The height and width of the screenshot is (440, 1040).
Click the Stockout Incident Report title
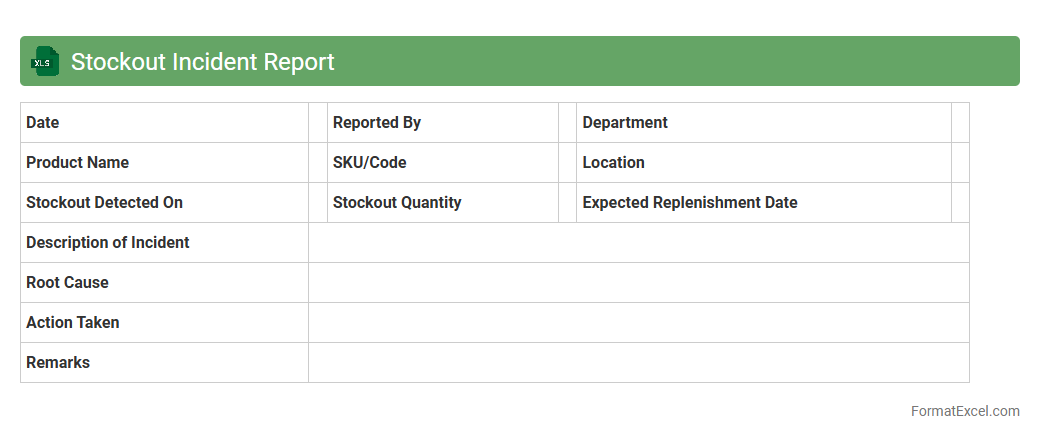[x=202, y=62]
